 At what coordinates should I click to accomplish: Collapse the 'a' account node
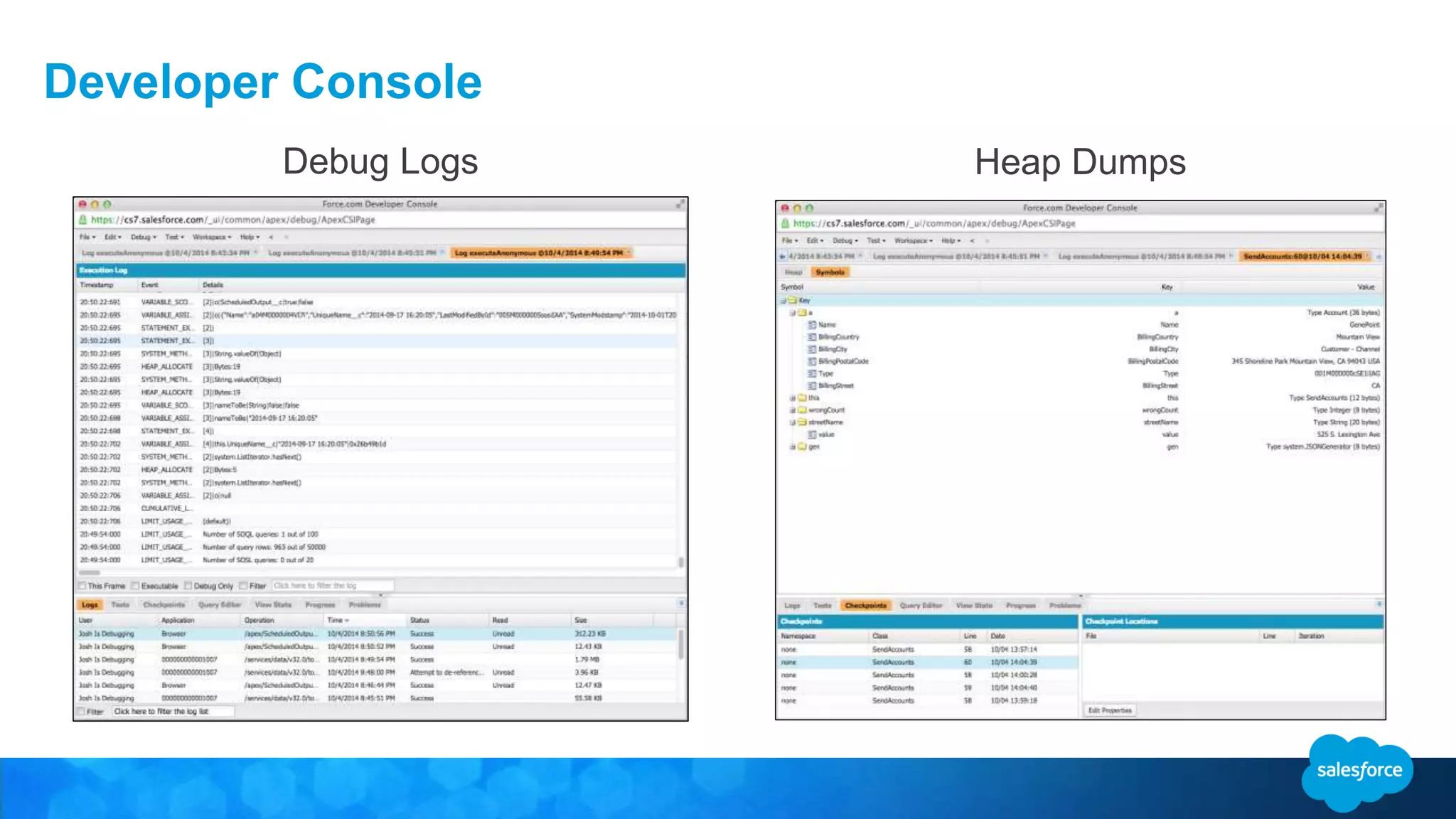click(x=793, y=313)
